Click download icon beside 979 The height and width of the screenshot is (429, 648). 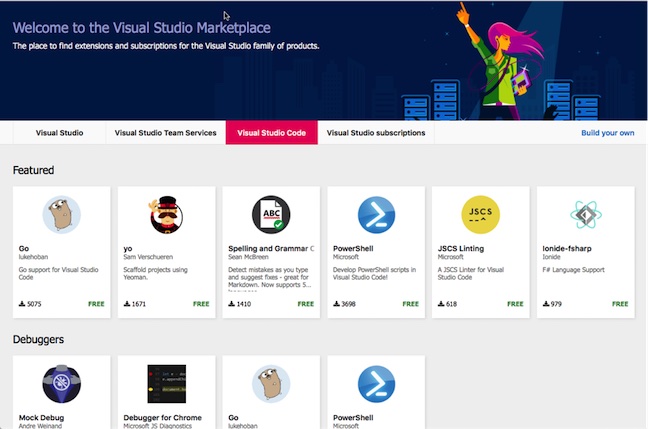[x=546, y=304]
